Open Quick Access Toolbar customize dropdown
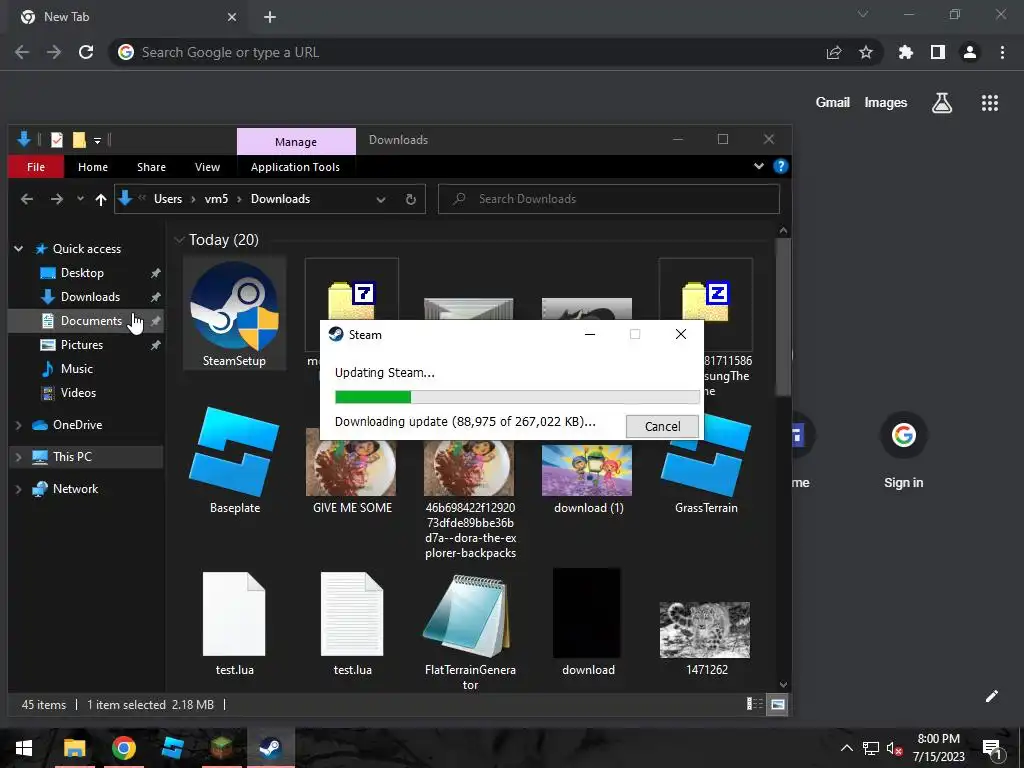Image resolution: width=1024 pixels, height=768 pixels. coord(97,140)
